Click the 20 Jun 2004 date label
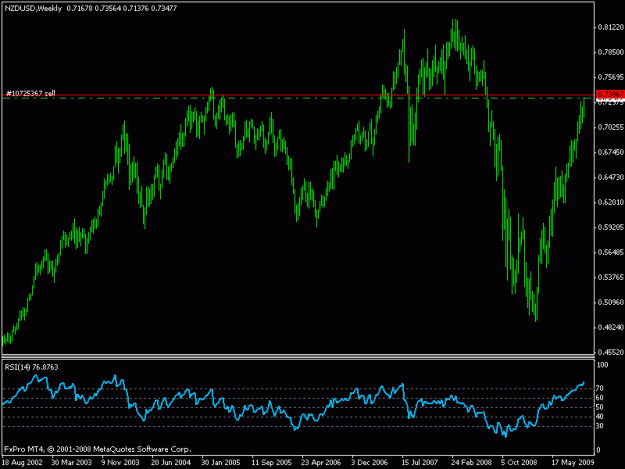The image size is (625, 469). 171,463
